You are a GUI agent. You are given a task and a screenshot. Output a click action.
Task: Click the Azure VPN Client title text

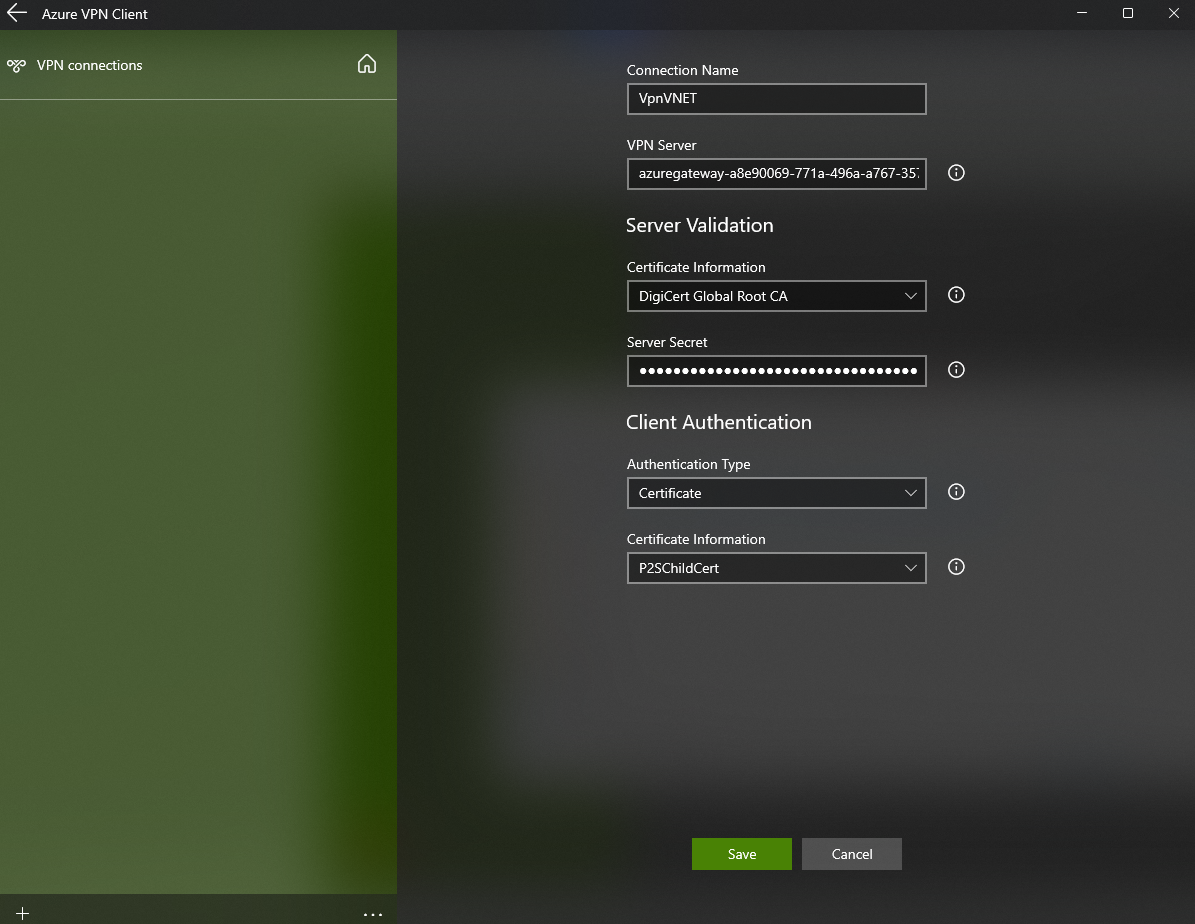95,14
